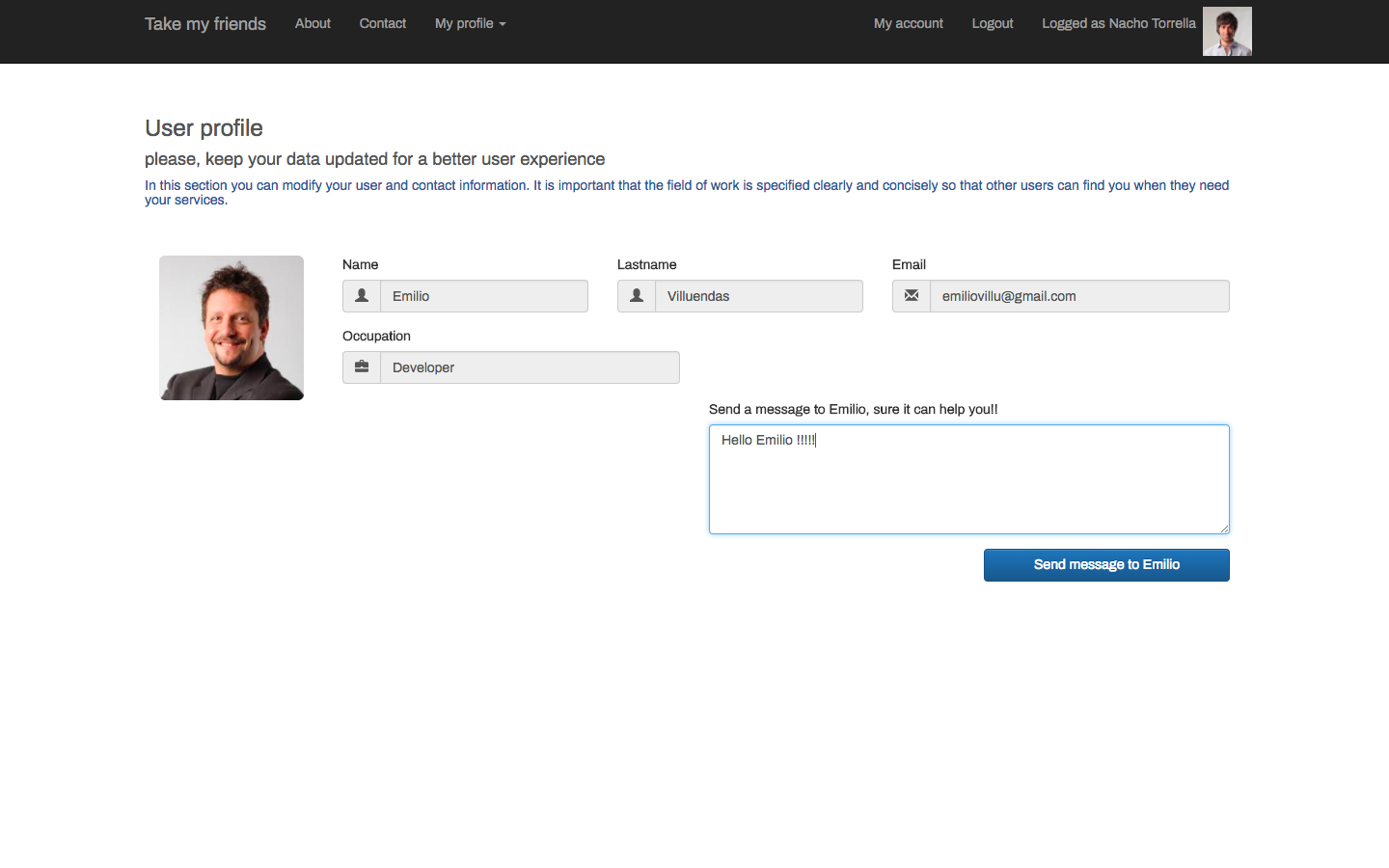Click the Name label above Emilio field
This screenshot has width=1389, height=868.
[x=360, y=264]
